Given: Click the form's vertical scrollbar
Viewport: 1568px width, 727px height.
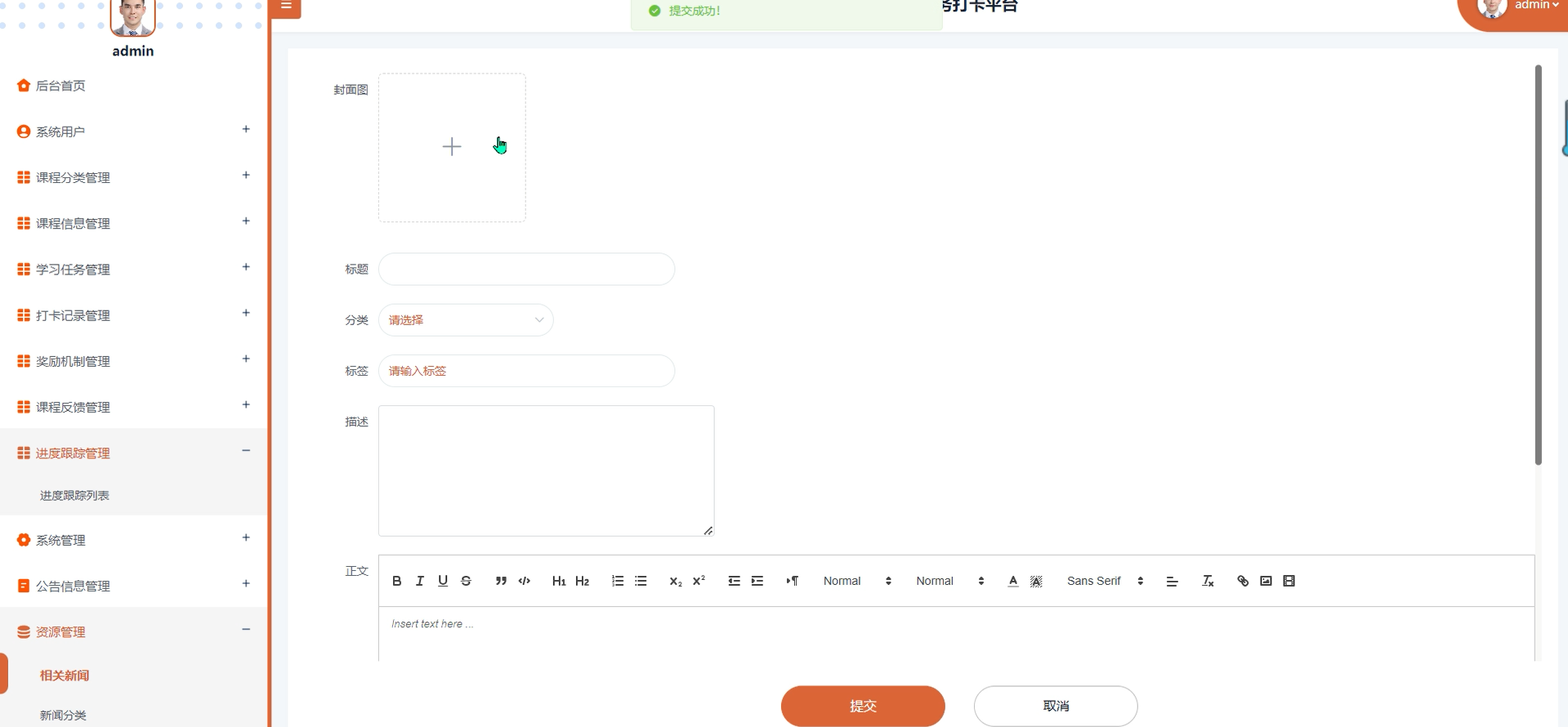Looking at the screenshot, I should click(x=1538, y=265).
